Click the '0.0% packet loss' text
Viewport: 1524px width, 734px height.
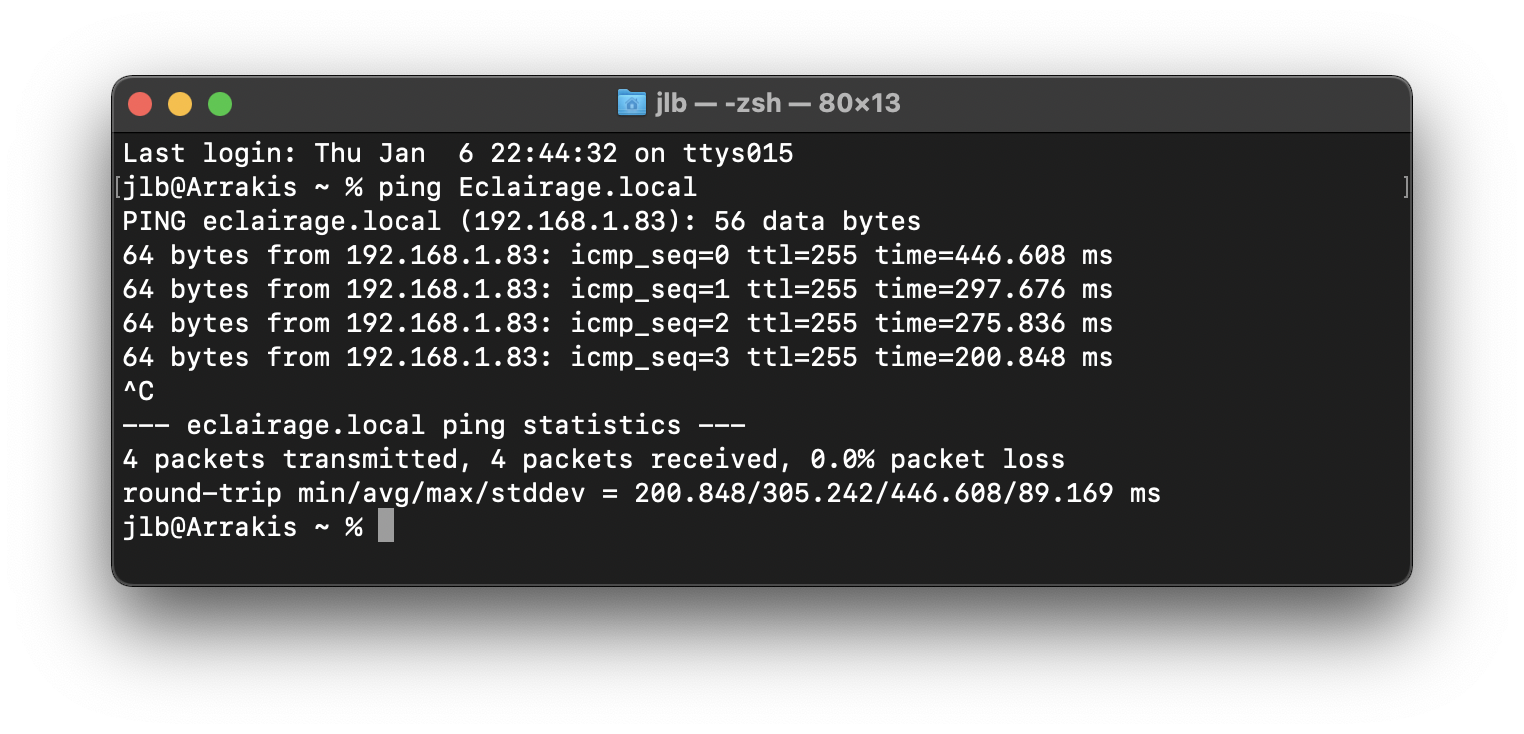click(937, 459)
